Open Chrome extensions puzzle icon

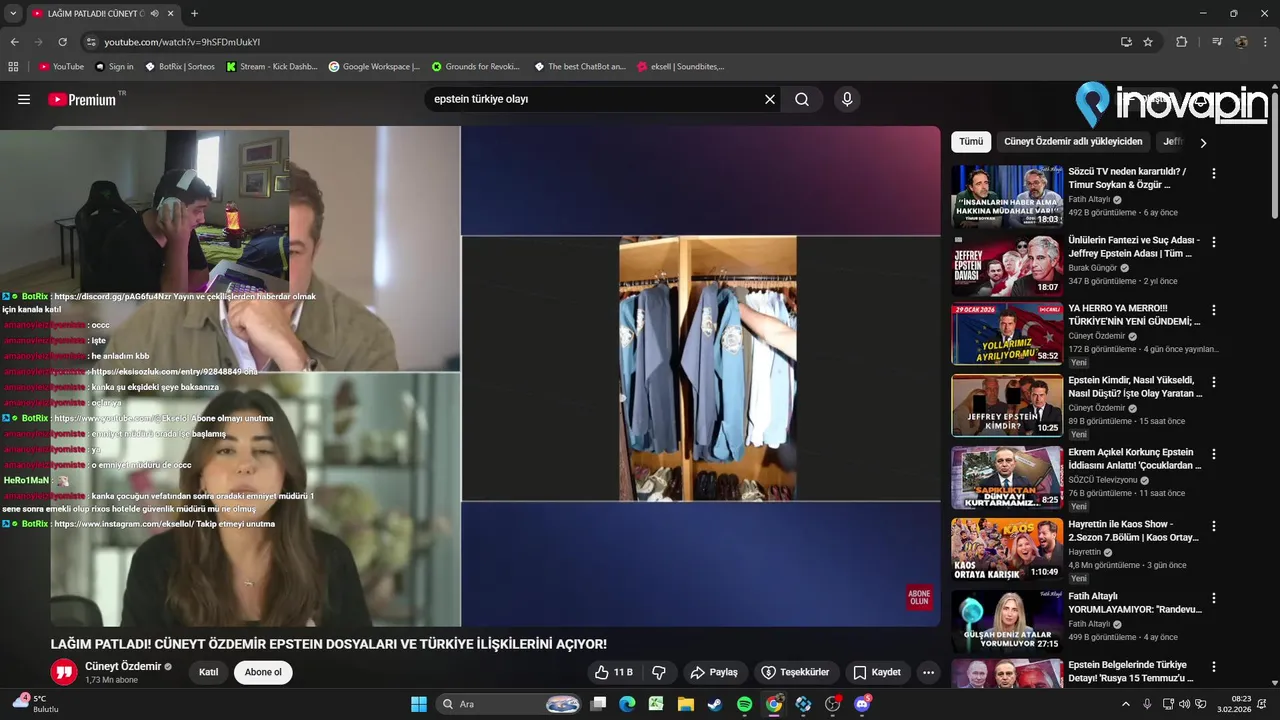tap(1182, 42)
